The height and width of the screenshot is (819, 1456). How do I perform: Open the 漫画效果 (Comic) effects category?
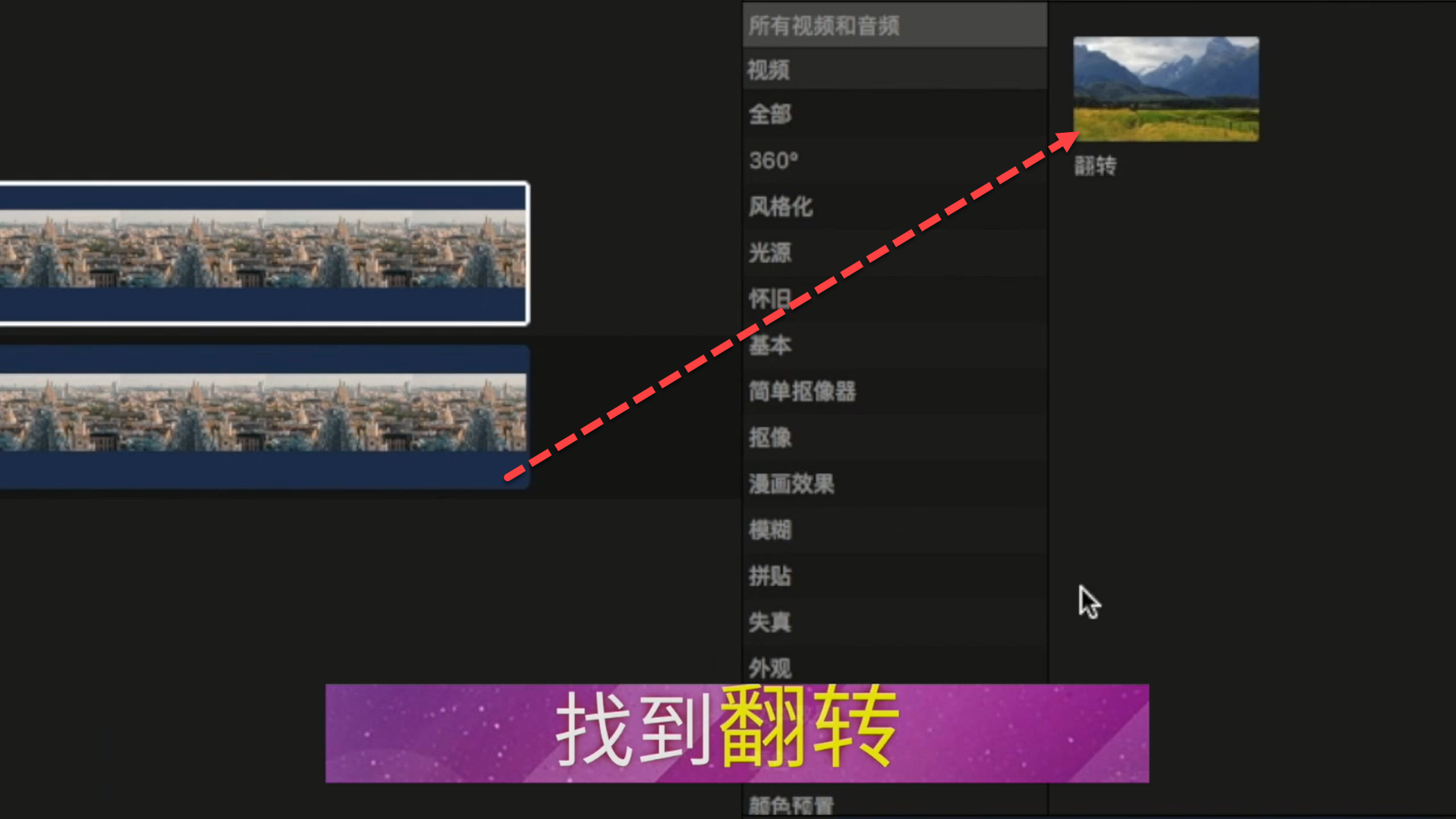pos(790,484)
